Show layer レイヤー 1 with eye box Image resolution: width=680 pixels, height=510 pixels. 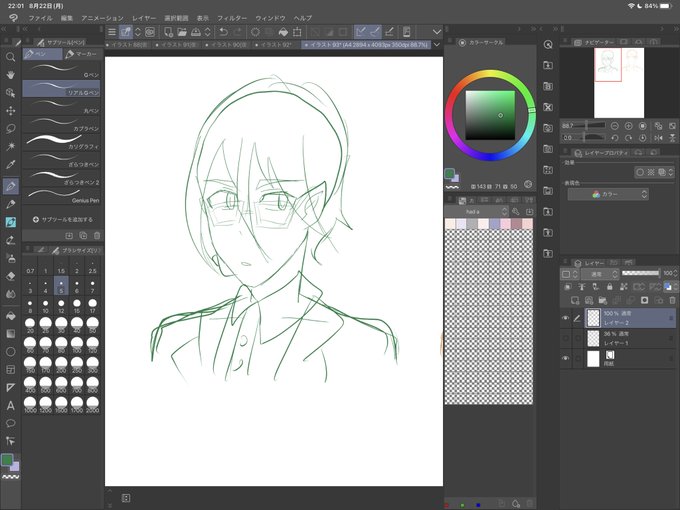(x=566, y=338)
